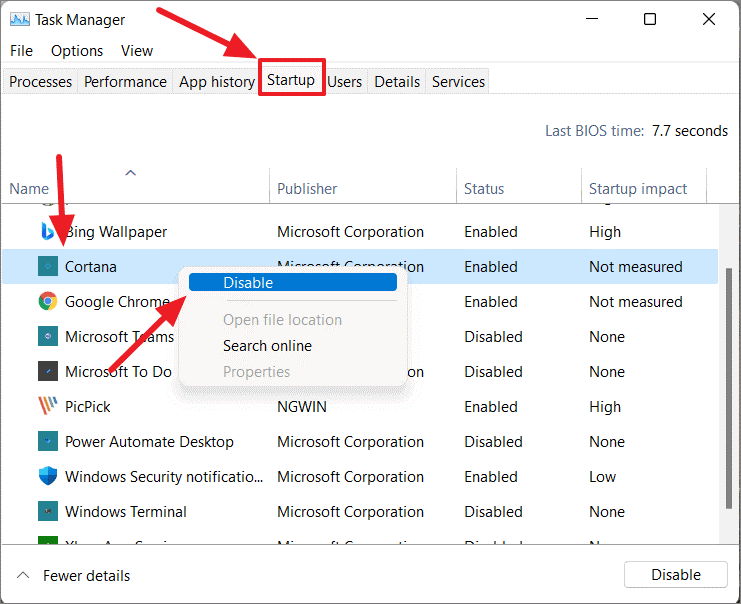Collapse view with Fewer details chevron

[23, 575]
